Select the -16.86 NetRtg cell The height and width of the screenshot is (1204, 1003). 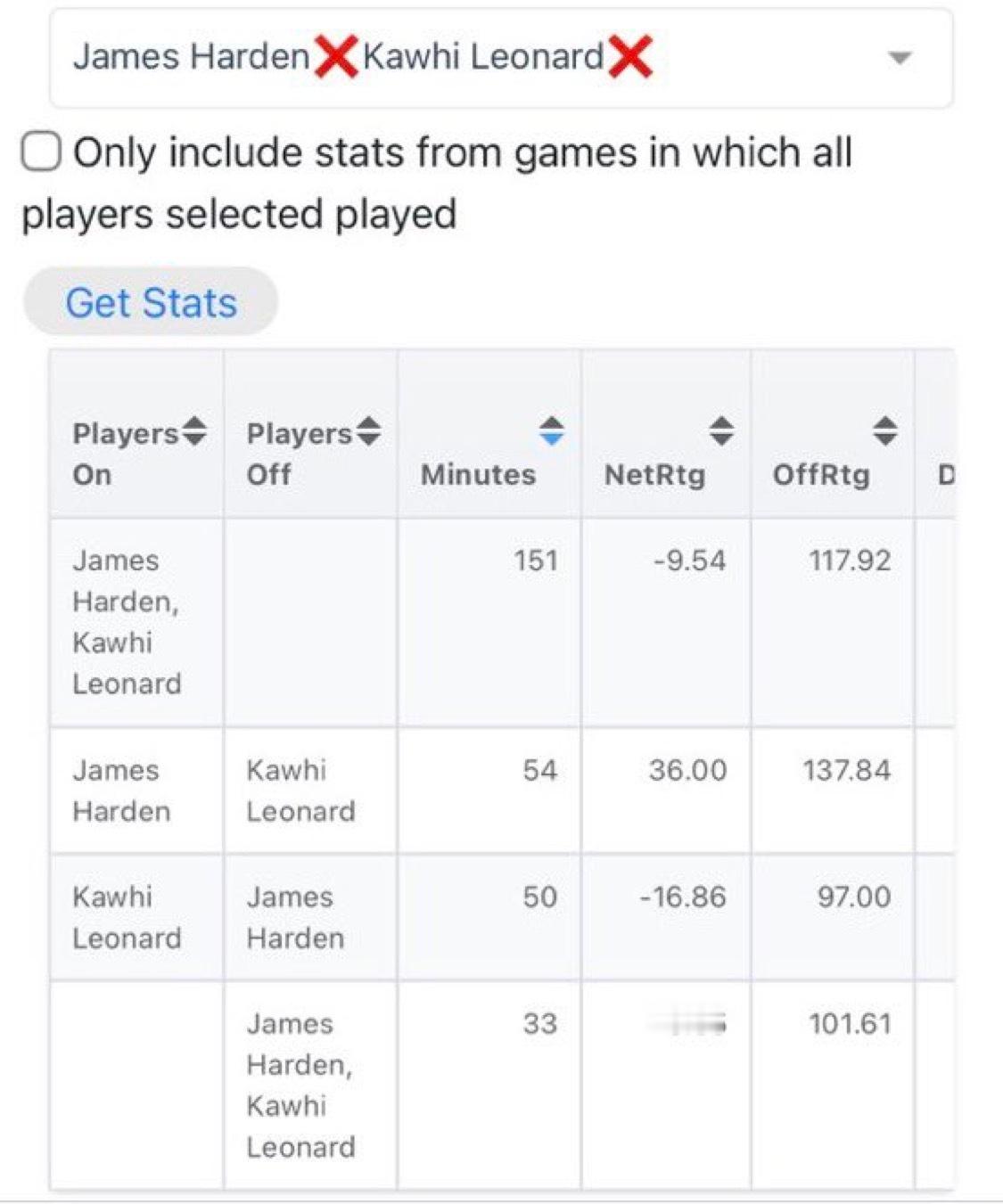(683, 897)
